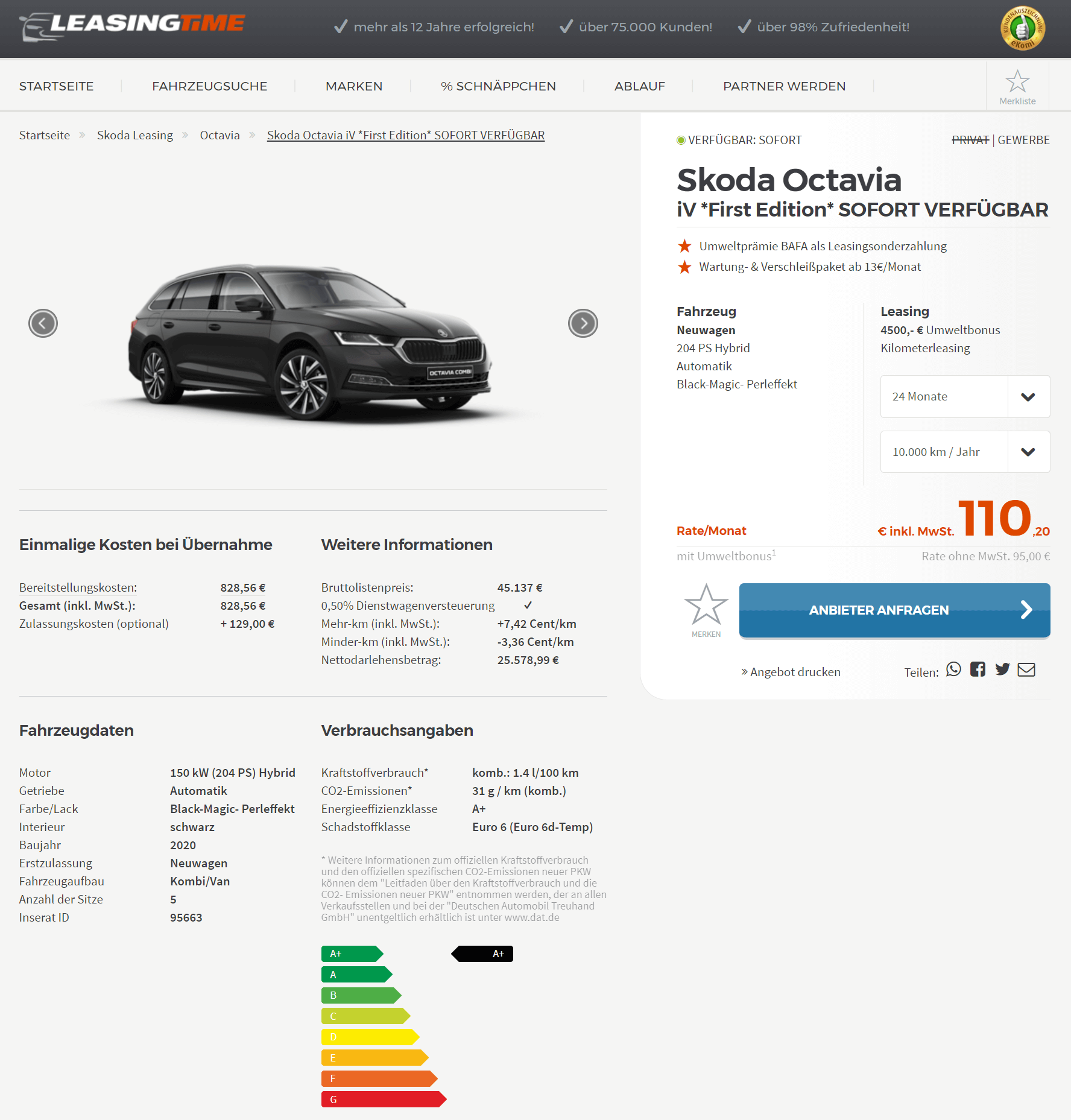Share offer on Facebook

(978, 669)
